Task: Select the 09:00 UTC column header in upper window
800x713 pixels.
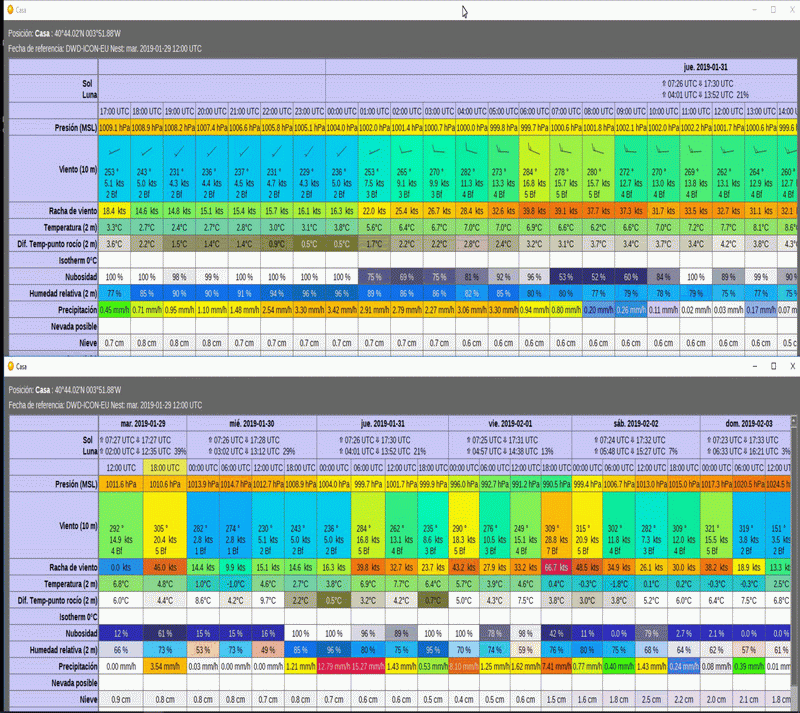Action: point(631,111)
